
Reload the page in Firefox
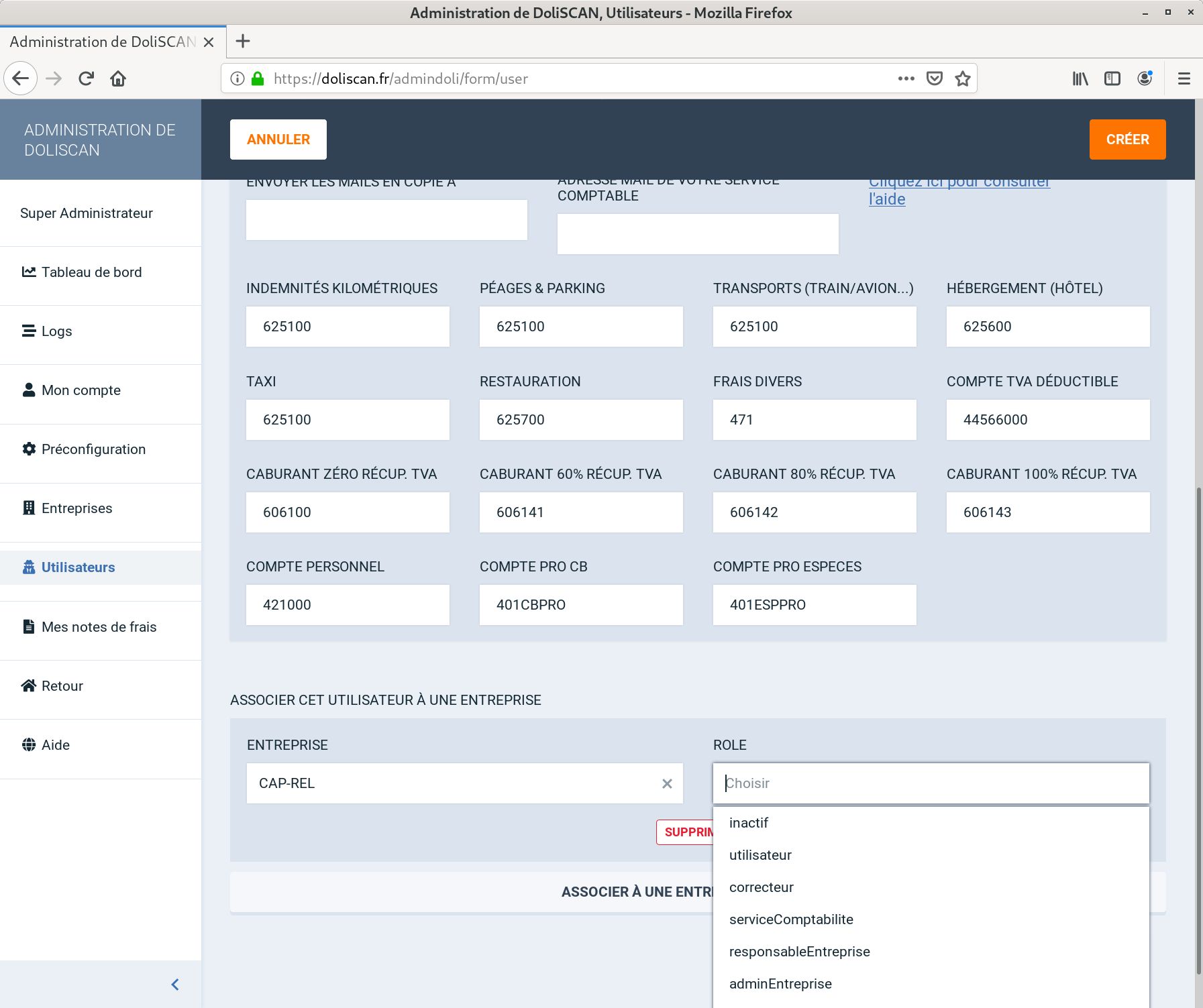click(86, 79)
